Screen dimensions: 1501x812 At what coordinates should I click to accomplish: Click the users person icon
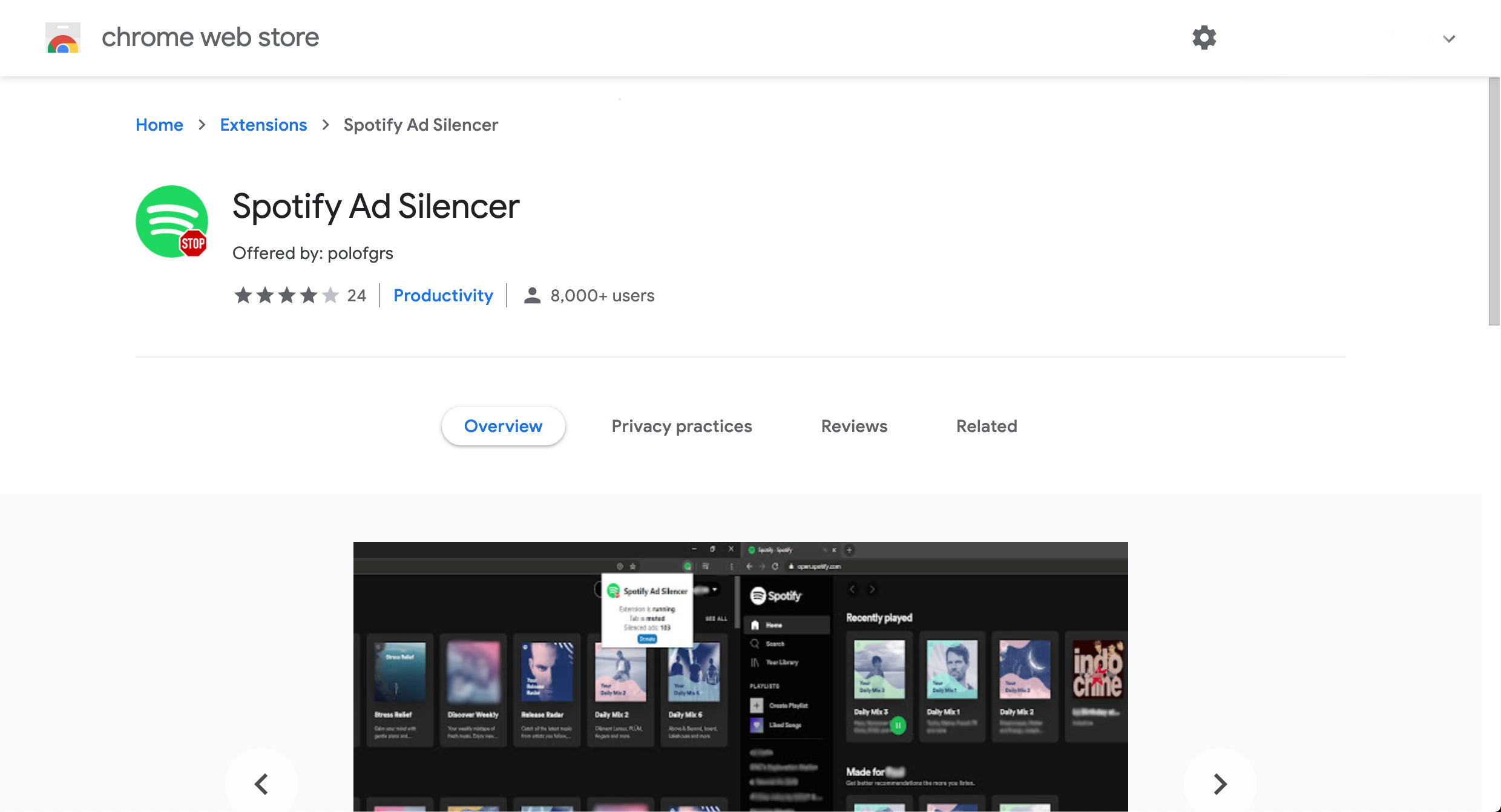point(532,295)
